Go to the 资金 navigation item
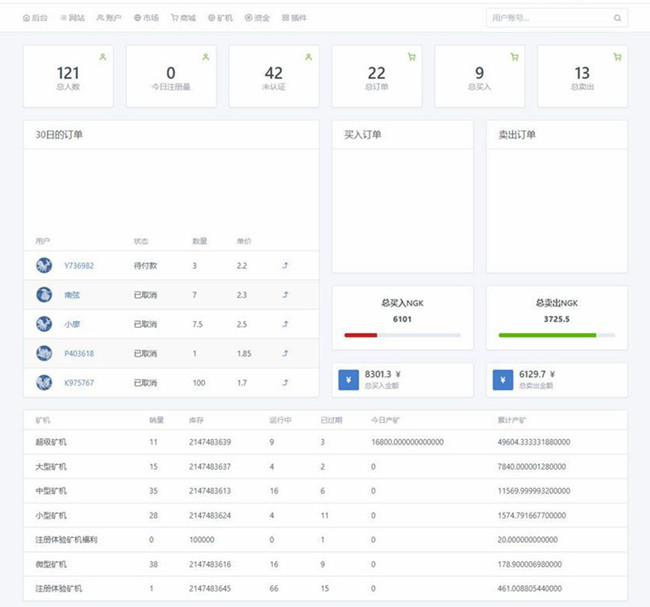 point(257,18)
